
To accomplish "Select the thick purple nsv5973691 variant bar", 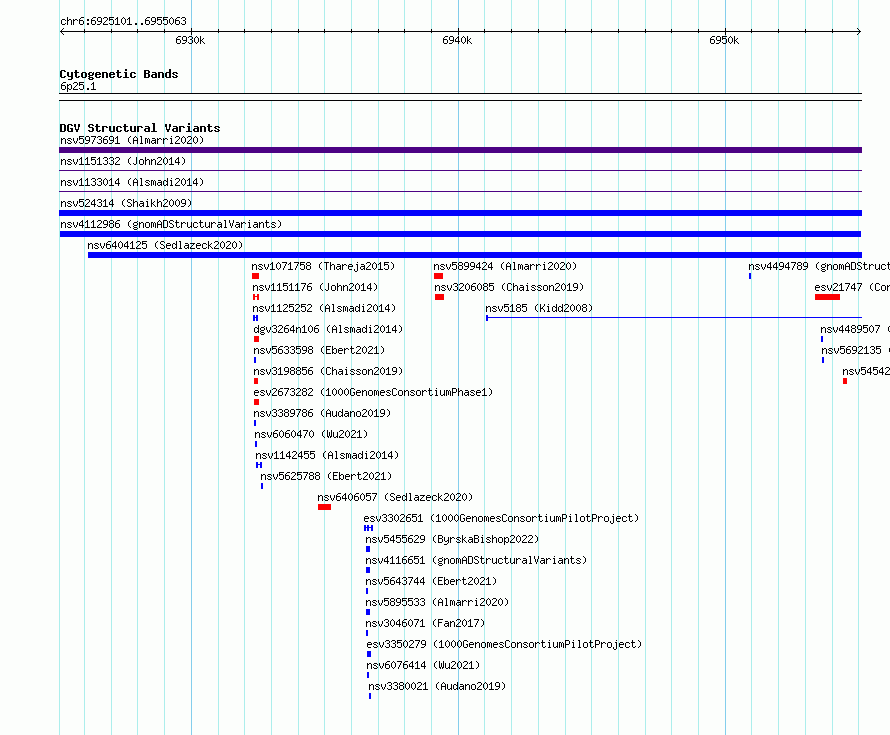I will (460, 150).
